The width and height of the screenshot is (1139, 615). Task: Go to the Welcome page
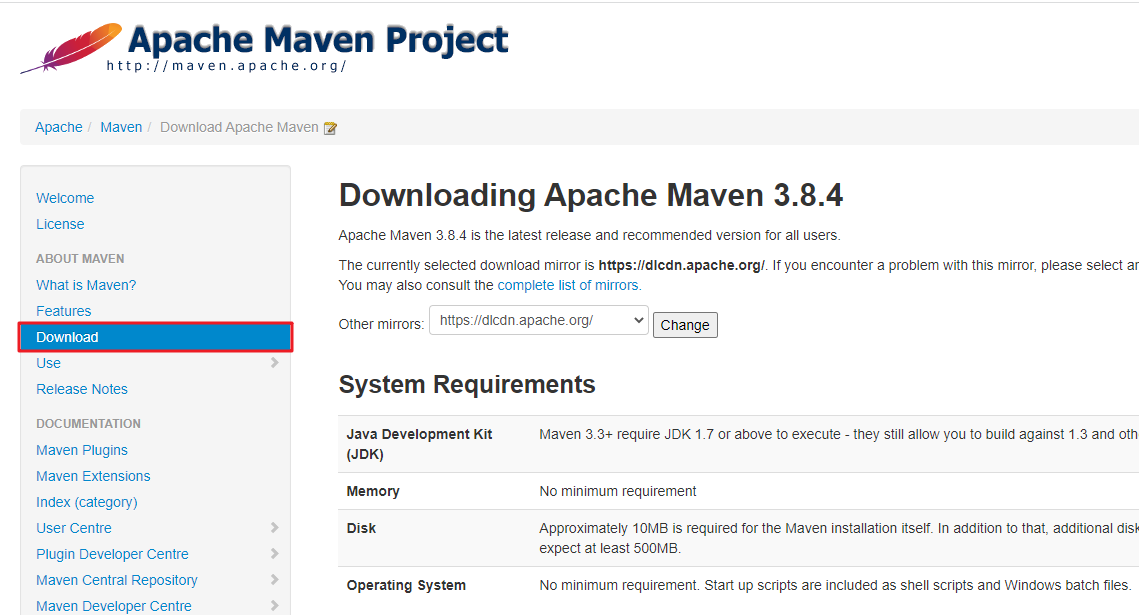[65, 198]
